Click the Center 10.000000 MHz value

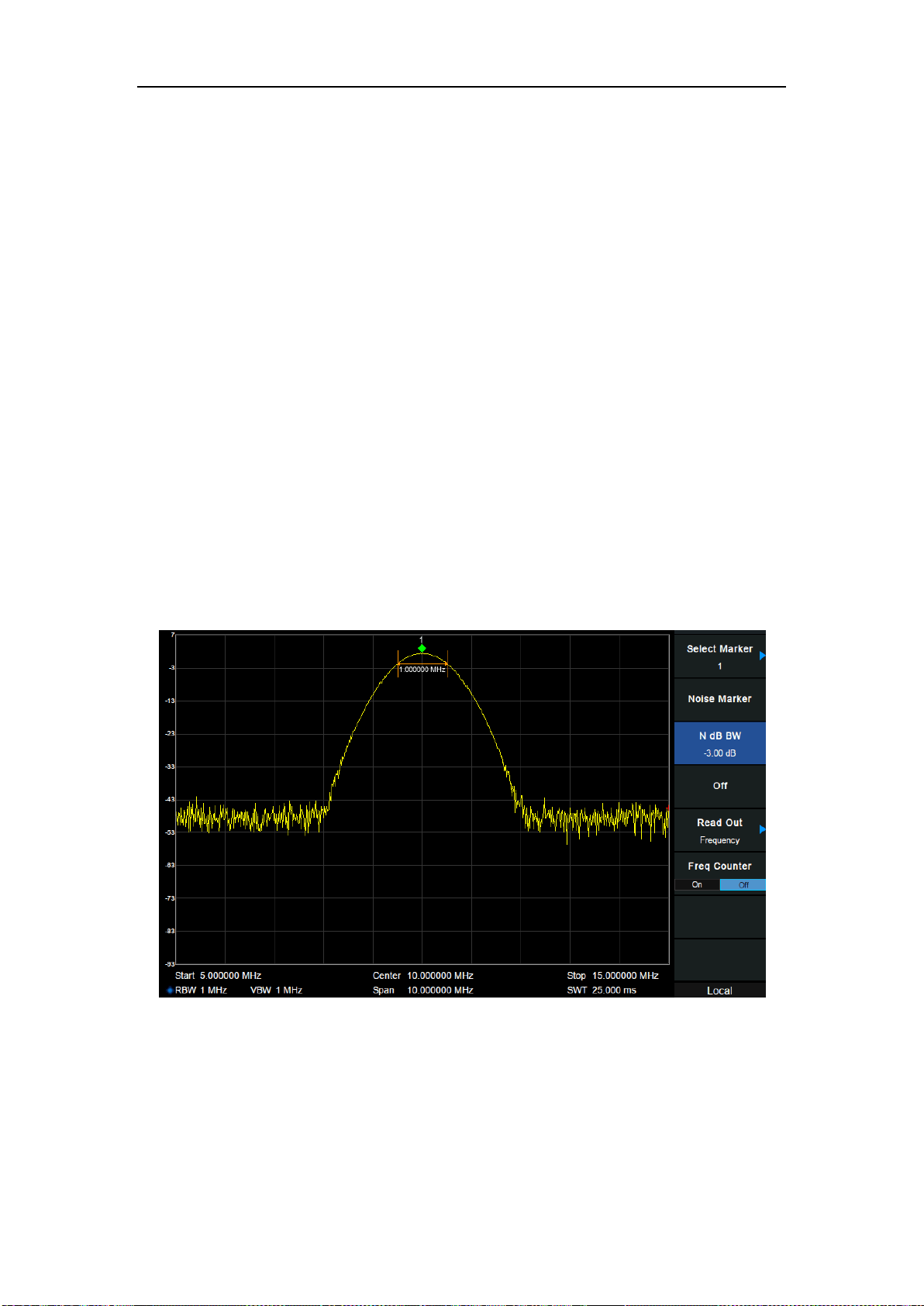tap(422, 976)
